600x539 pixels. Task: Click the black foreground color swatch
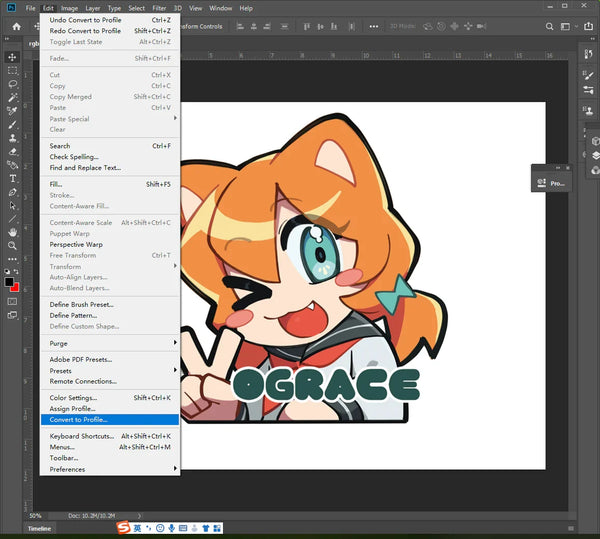click(x=9, y=282)
